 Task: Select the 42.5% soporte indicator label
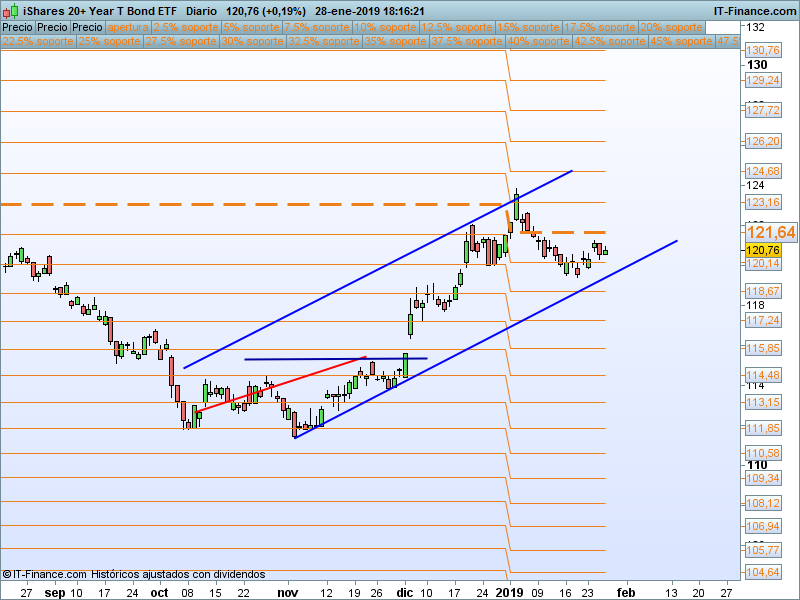tap(609, 41)
